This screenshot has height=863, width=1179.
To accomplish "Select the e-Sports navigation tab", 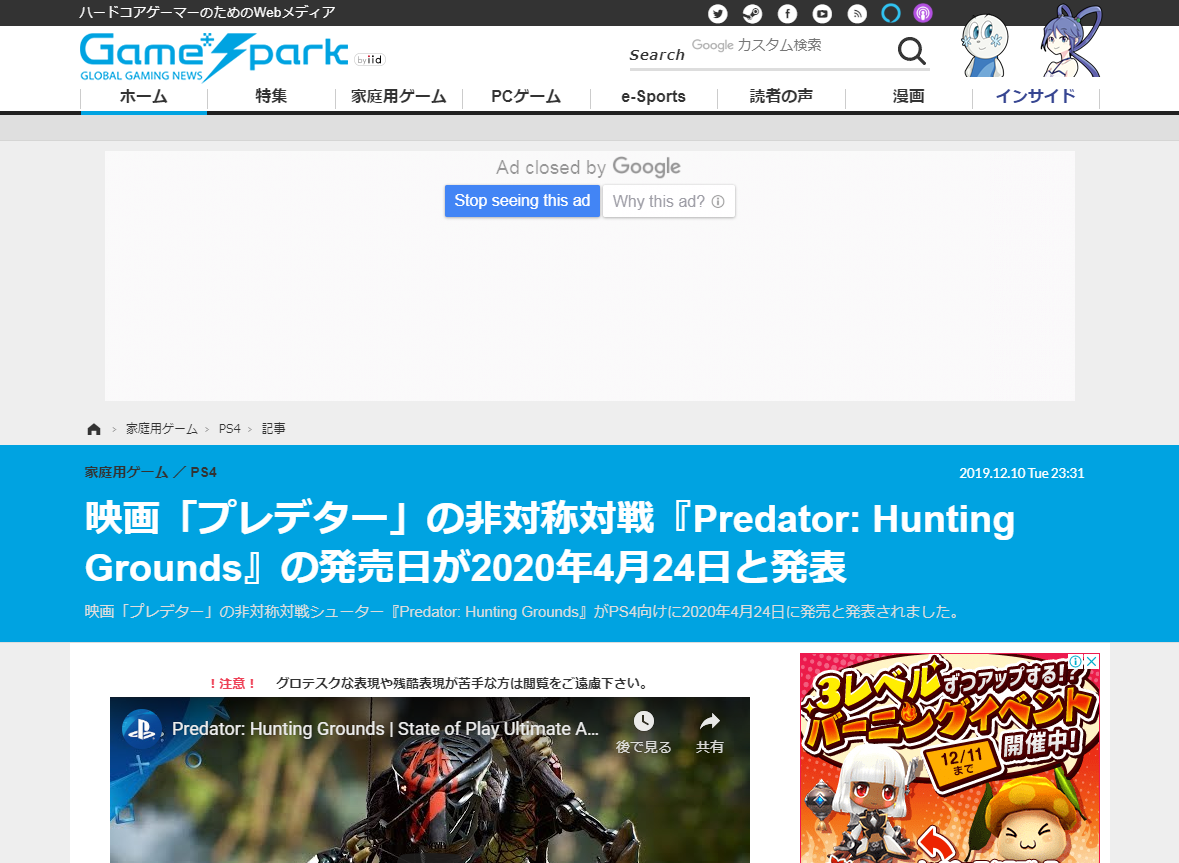I will [653, 97].
